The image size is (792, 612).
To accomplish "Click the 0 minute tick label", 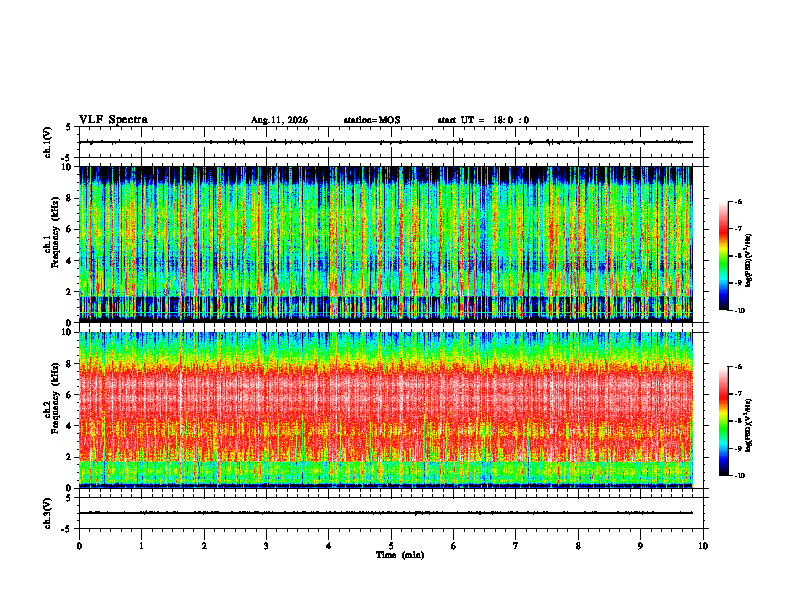I will (x=79, y=546).
